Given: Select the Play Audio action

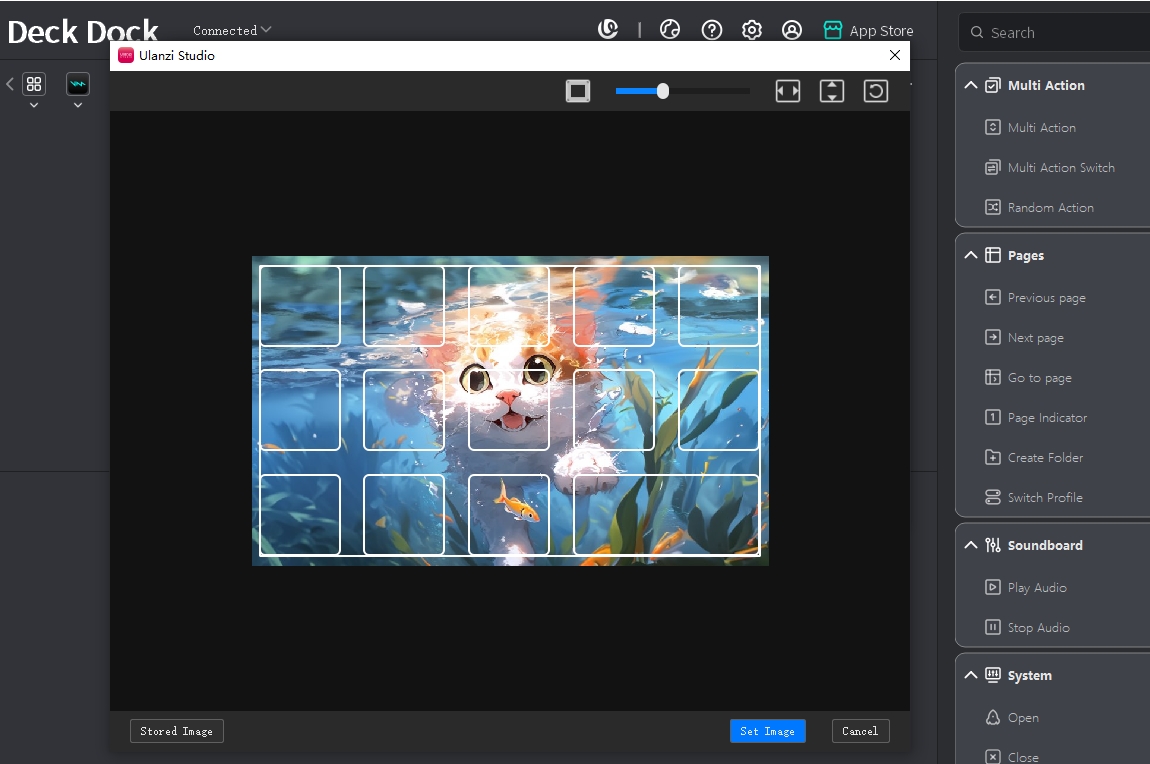Looking at the screenshot, I should [1036, 588].
